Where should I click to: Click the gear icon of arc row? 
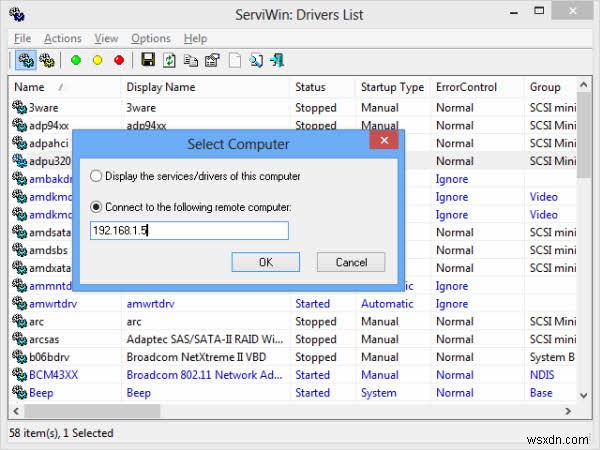(19, 321)
